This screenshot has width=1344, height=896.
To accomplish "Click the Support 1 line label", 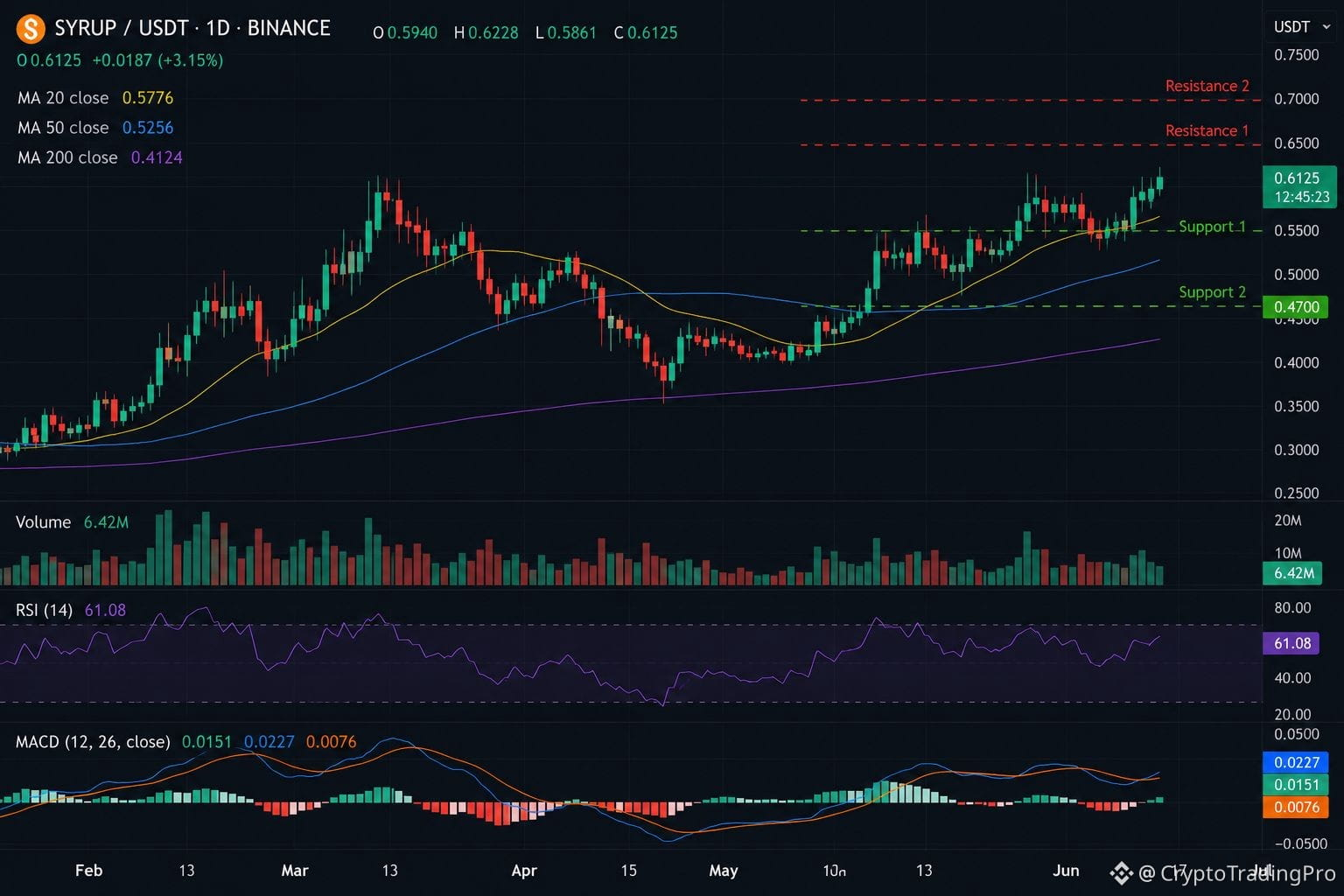I will pos(1212,227).
